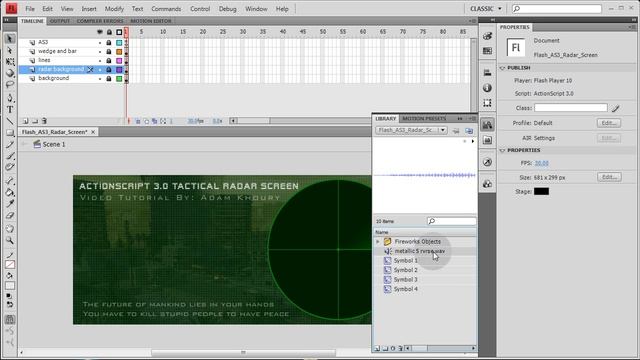The width and height of the screenshot is (640, 360).
Task: Switch to the OUTPUT tab
Action: pyautogui.click(x=60, y=21)
